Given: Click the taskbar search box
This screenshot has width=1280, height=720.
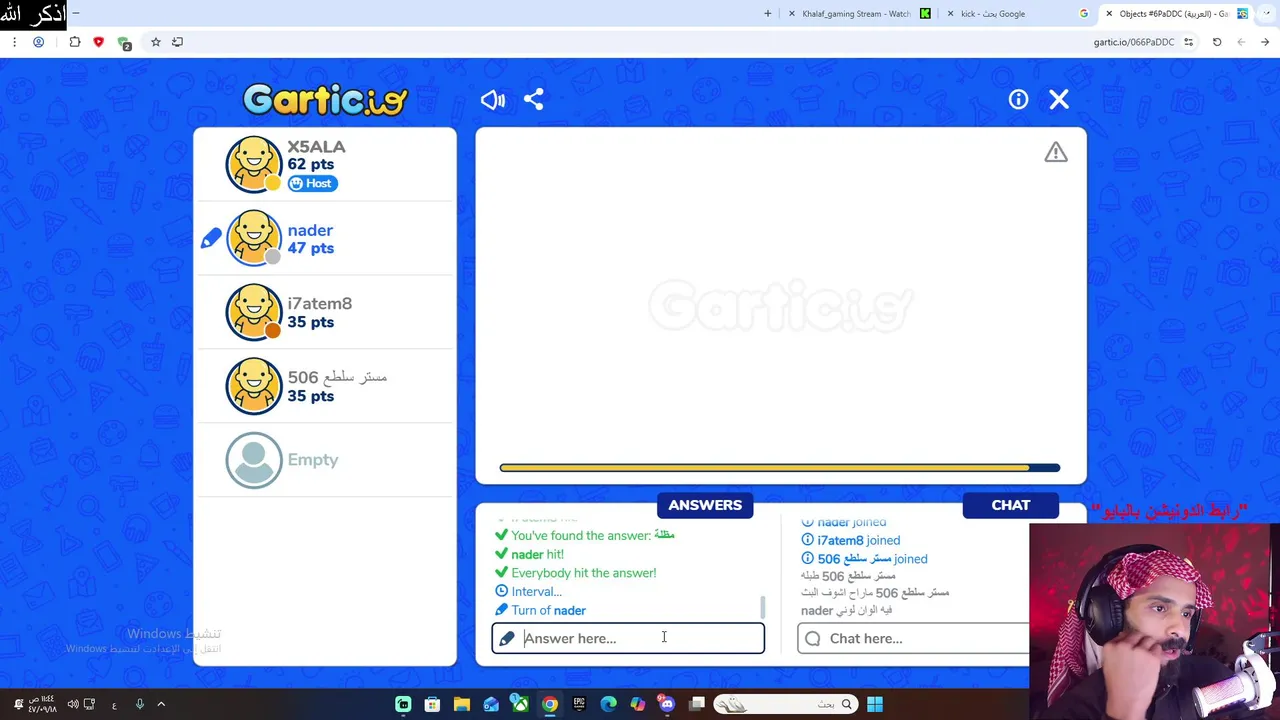Looking at the screenshot, I should (x=785, y=704).
